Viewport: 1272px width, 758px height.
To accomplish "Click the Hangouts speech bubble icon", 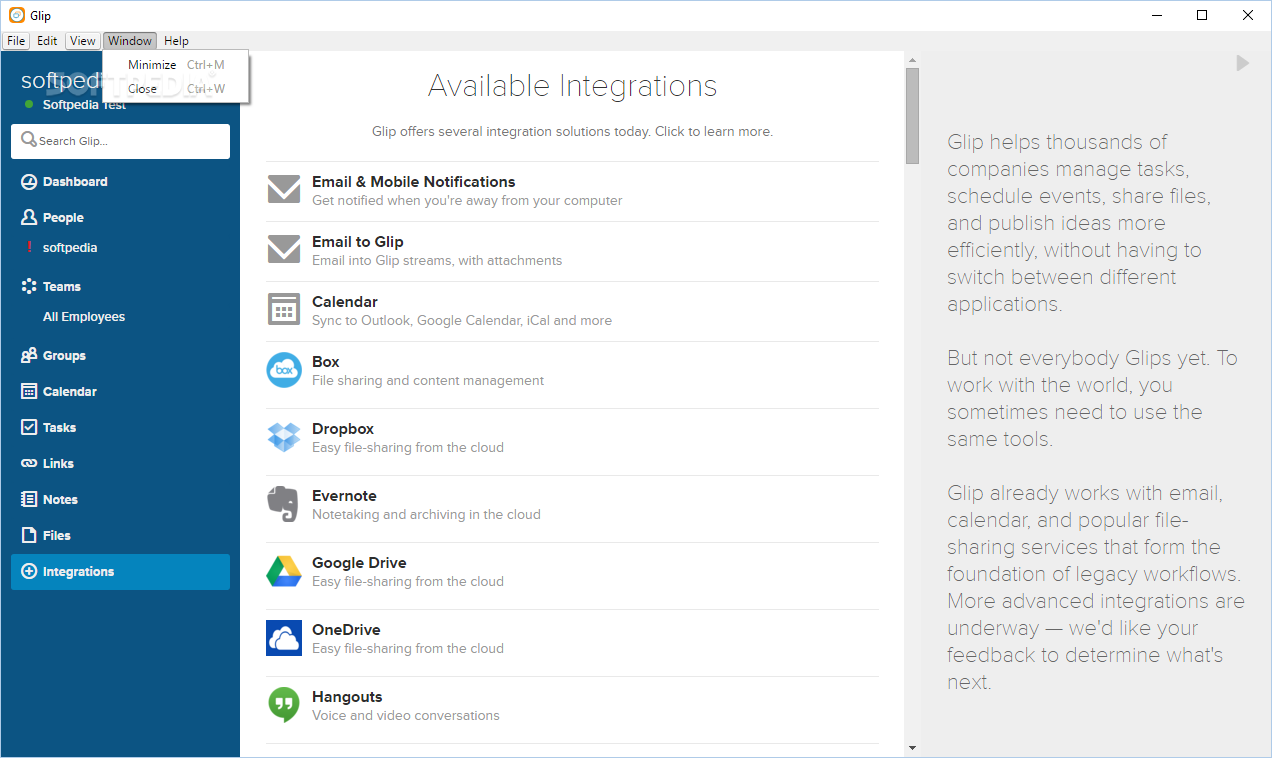I will 284,705.
